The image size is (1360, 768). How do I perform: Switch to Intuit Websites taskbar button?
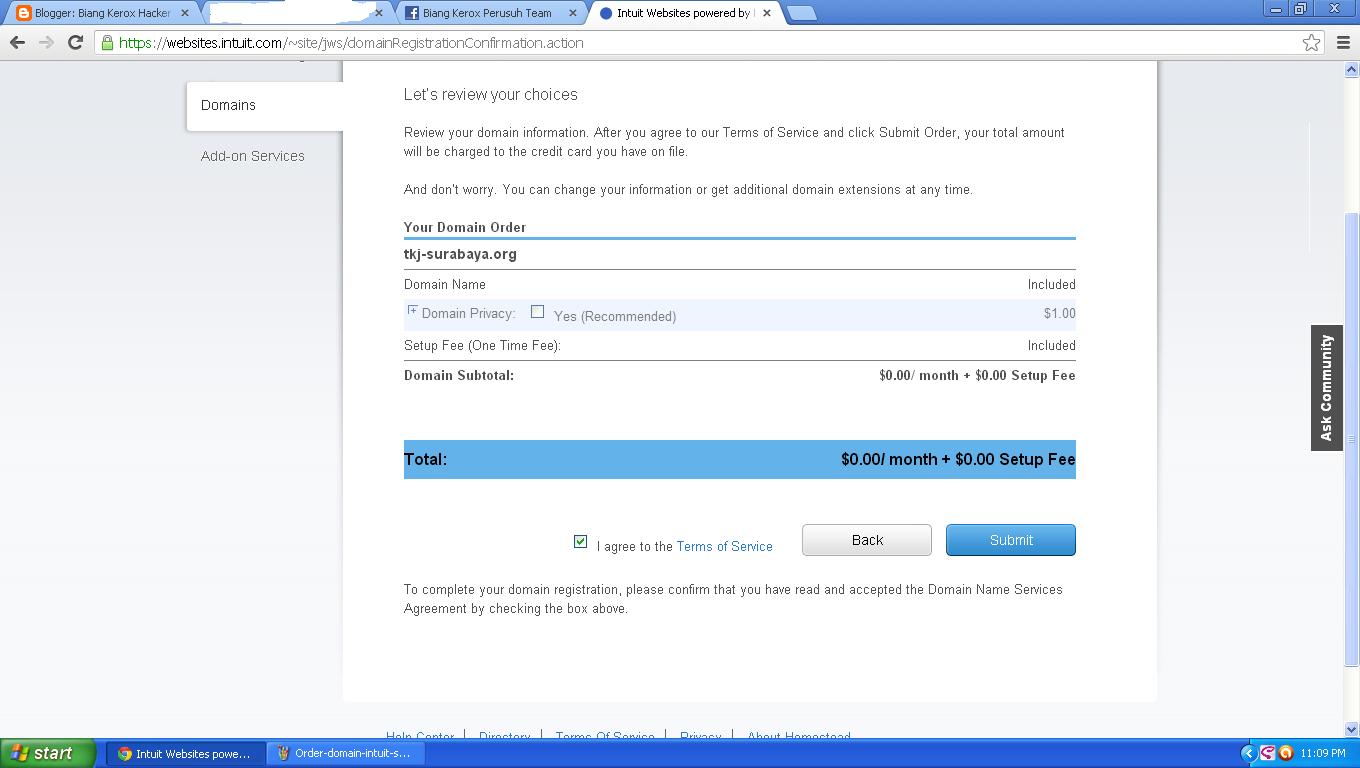[x=186, y=753]
